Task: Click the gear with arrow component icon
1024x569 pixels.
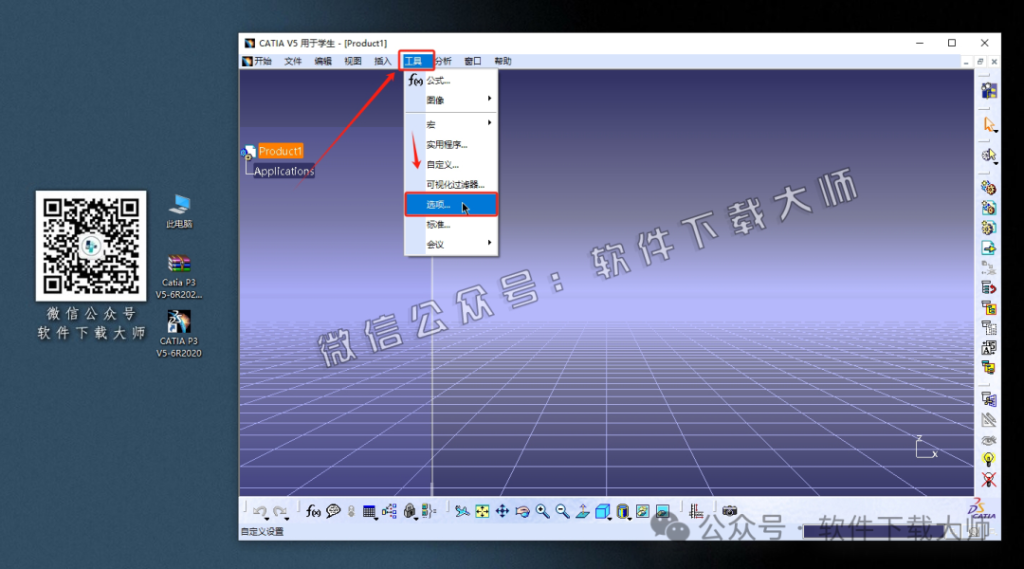Action: [989, 155]
